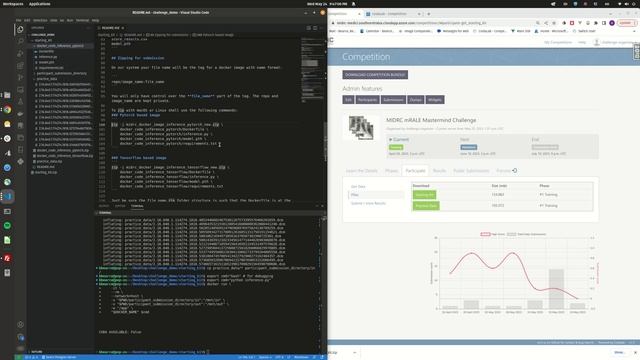Screen dimensions: 640x360
Task: Expand the Current phase disclosure triangle
Action: click(391, 140)
